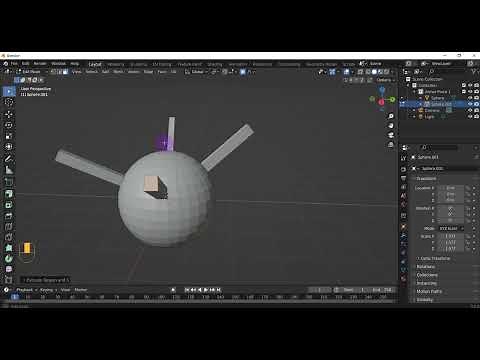Image resolution: width=480 pixels, height=360 pixels.
Task: Uncheck the Collection exclude checkbox
Action: click(x=464, y=85)
